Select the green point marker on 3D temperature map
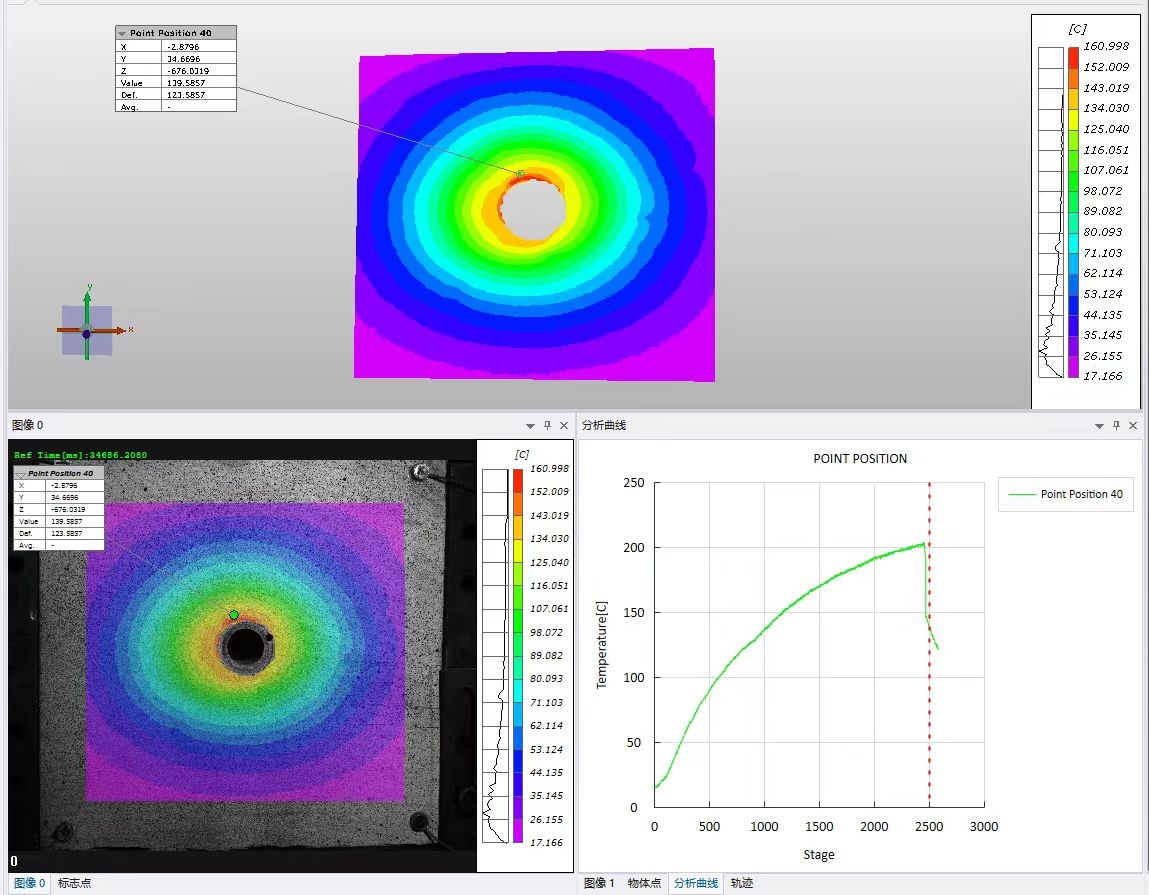This screenshot has height=895, width=1149. pos(520,174)
